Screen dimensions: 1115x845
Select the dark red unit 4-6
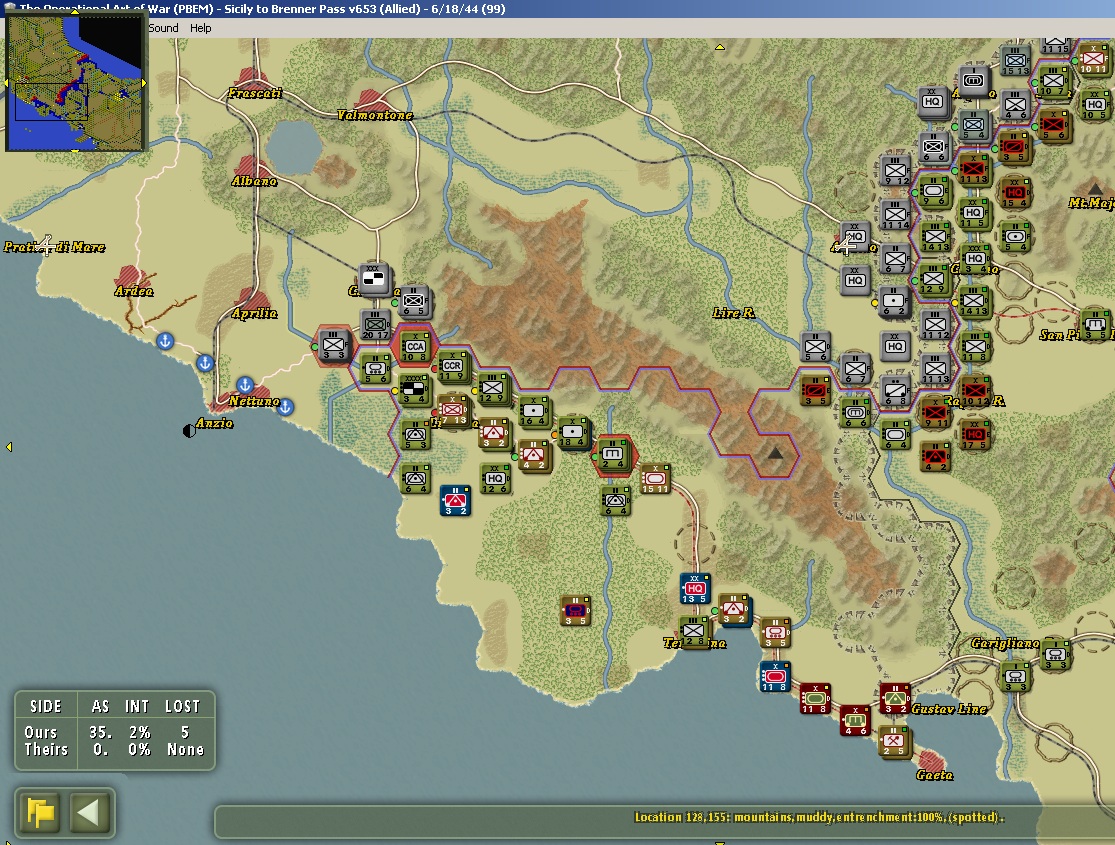click(855, 721)
